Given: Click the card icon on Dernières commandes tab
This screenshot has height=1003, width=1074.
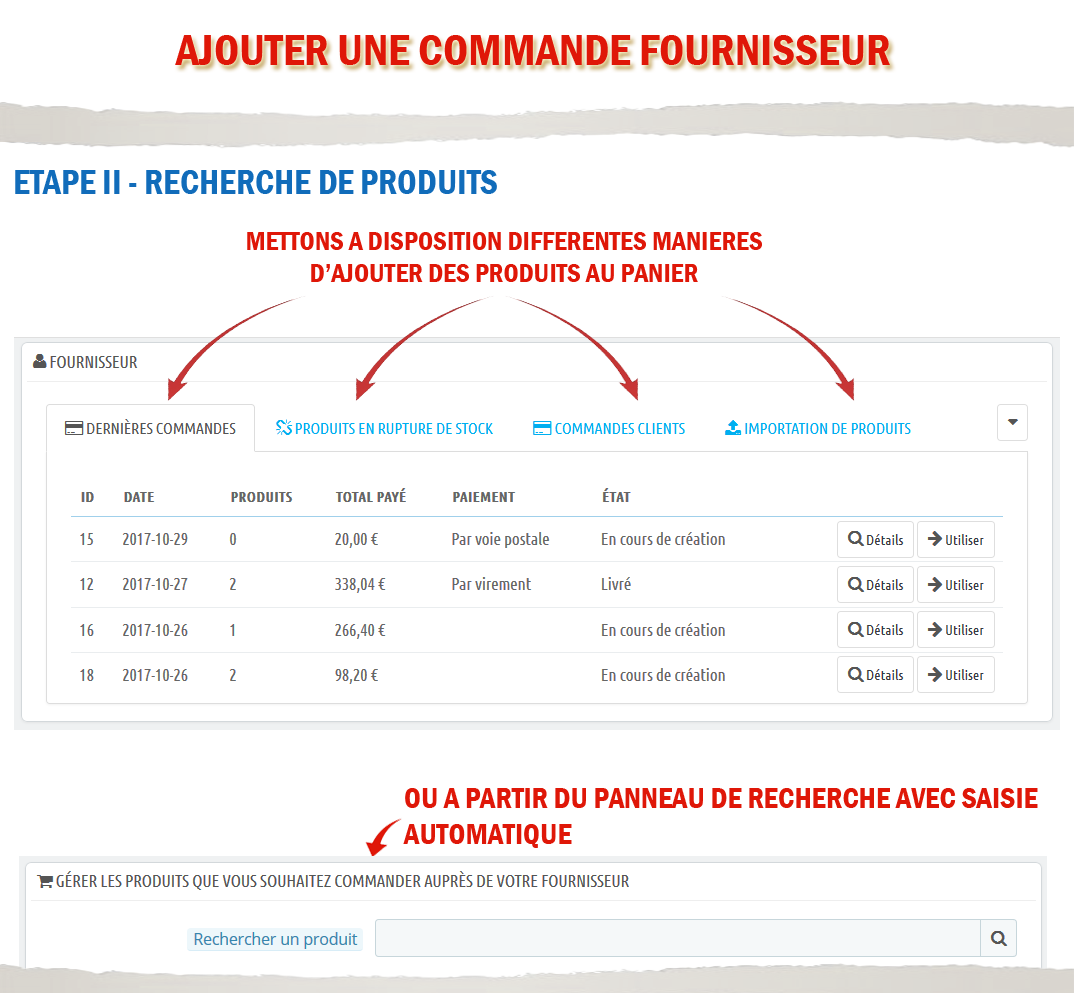Looking at the screenshot, I should point(73,428).
